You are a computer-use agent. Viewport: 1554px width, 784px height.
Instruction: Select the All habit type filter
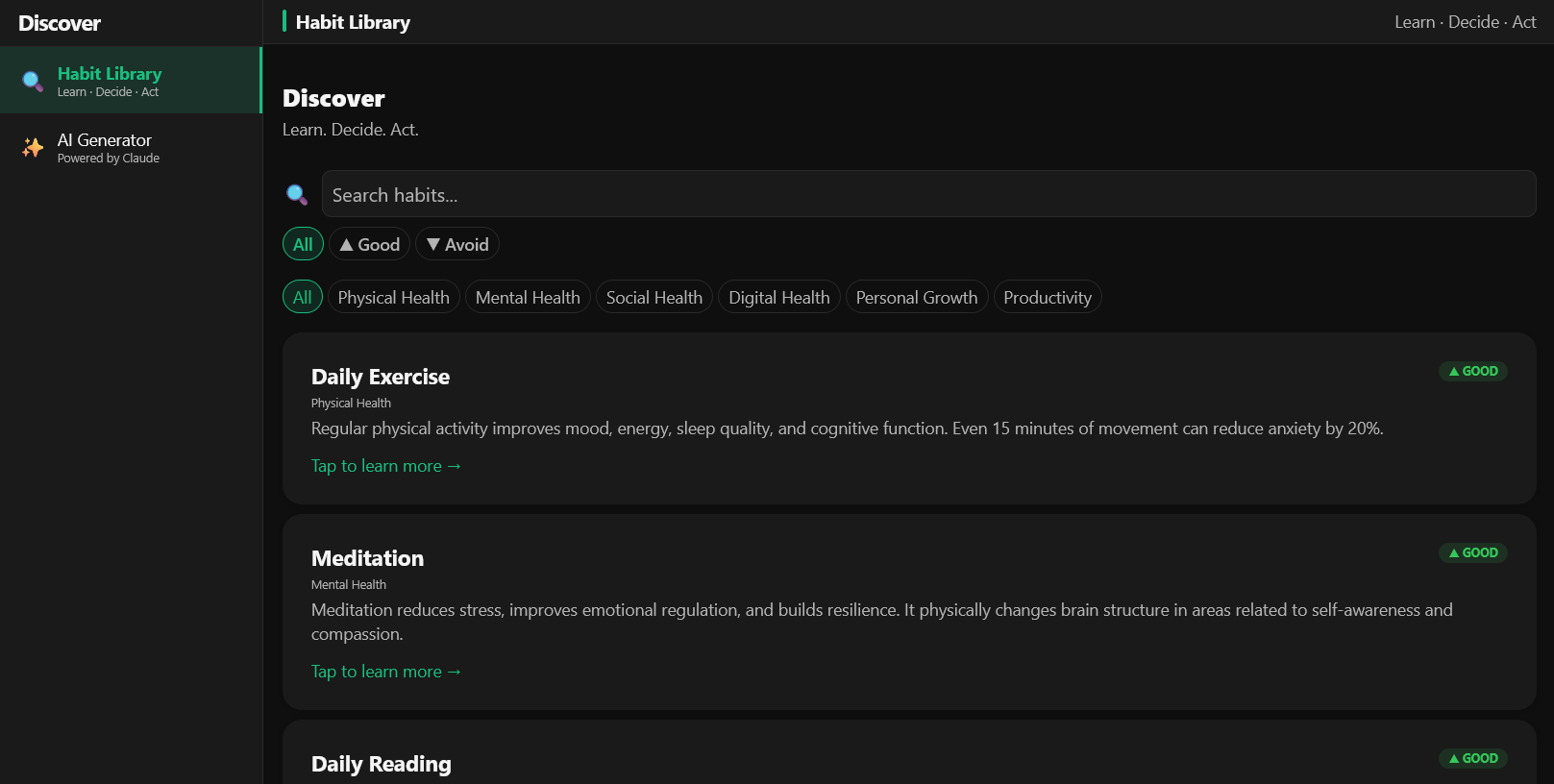click(303, 244)
